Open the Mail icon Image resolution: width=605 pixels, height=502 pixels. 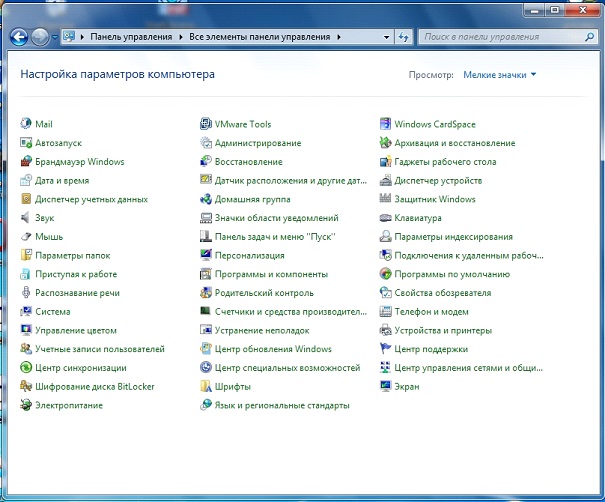click(26, 123)
